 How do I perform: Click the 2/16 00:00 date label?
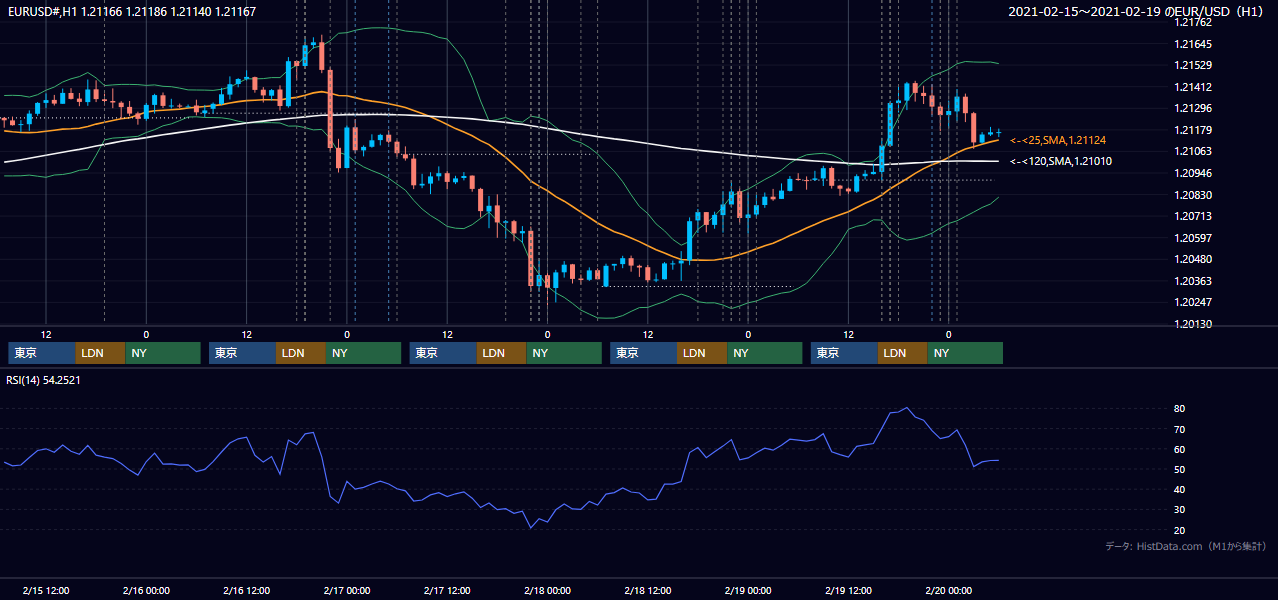click(x=146, y=590)
